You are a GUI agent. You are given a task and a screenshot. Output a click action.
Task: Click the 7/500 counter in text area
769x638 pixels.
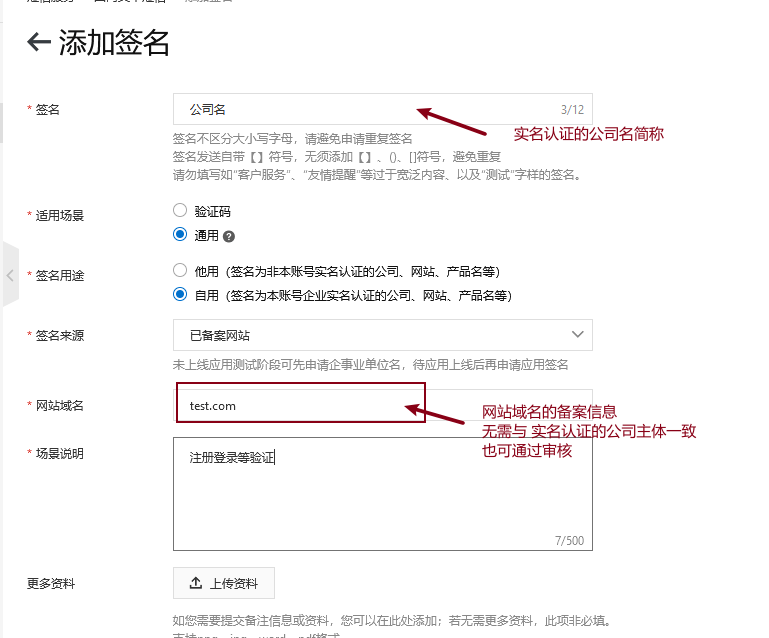[x=569, y=541]
